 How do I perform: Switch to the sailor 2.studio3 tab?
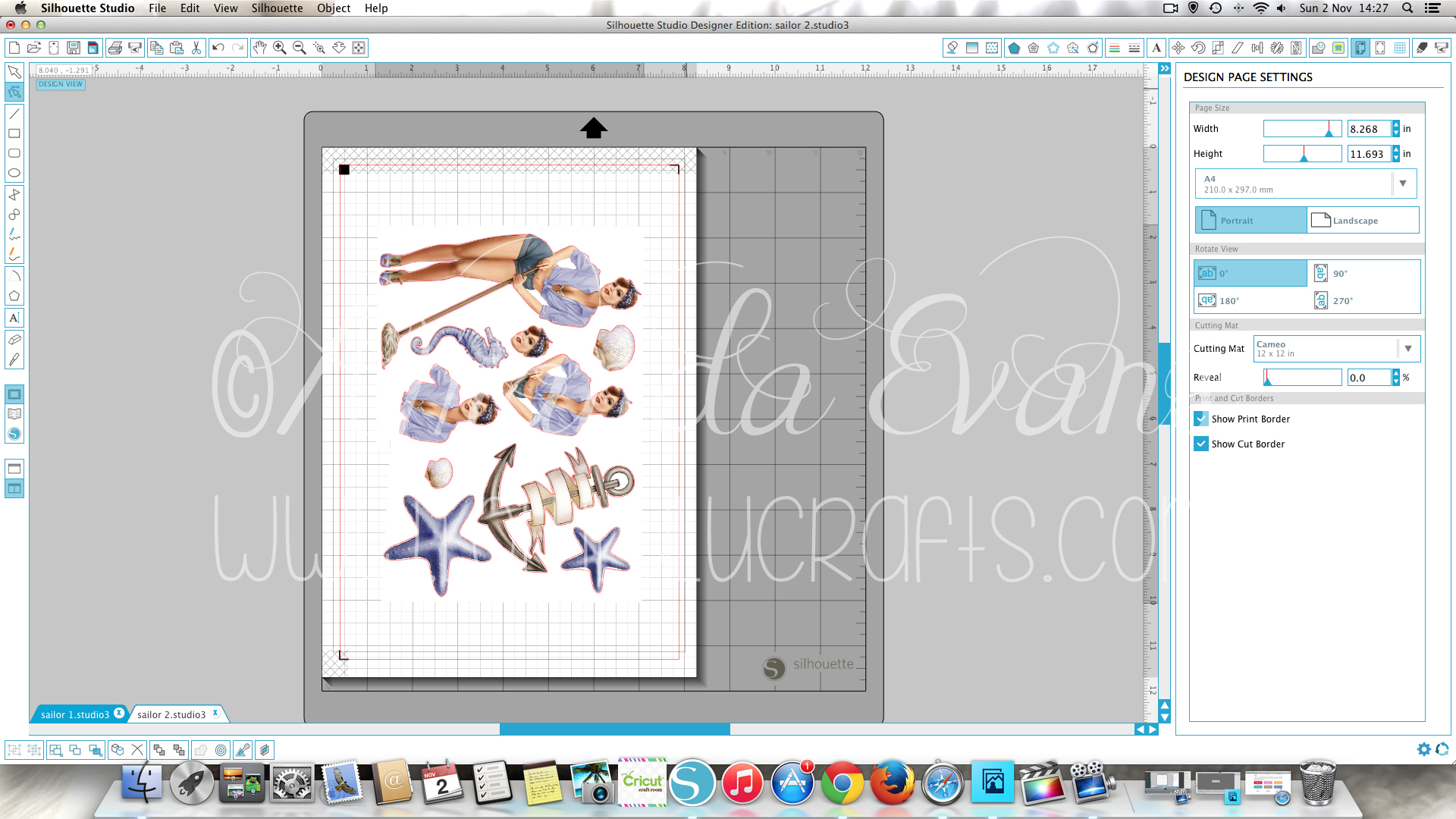coord(171,714)
